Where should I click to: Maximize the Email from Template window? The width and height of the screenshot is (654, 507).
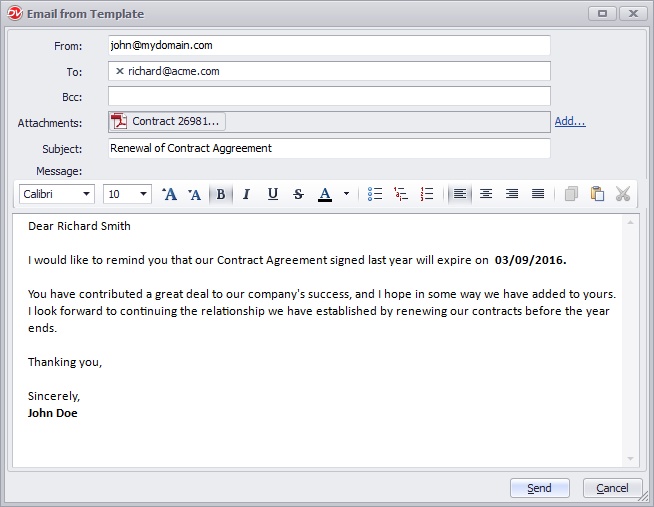602,14
